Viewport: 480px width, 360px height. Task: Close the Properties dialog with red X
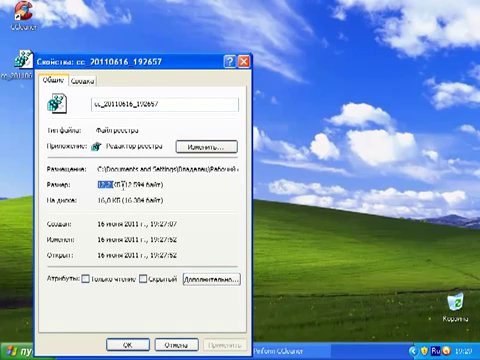pos(244,62)
